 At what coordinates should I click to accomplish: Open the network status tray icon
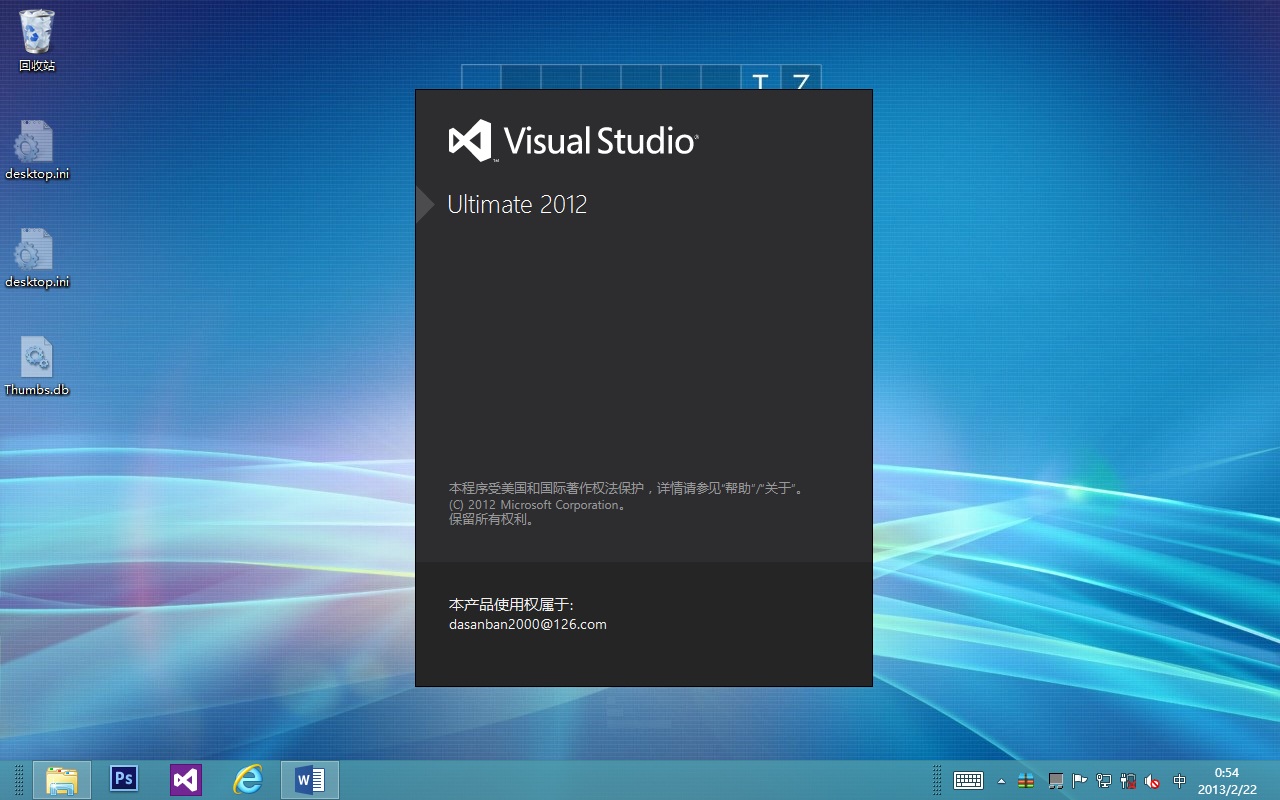tap(1104, 781)
